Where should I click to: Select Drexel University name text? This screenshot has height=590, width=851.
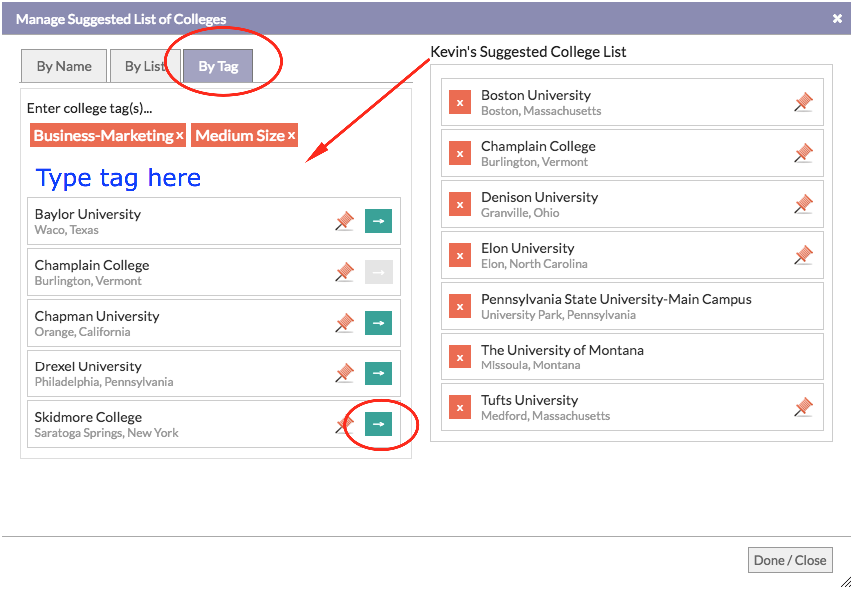88,366
